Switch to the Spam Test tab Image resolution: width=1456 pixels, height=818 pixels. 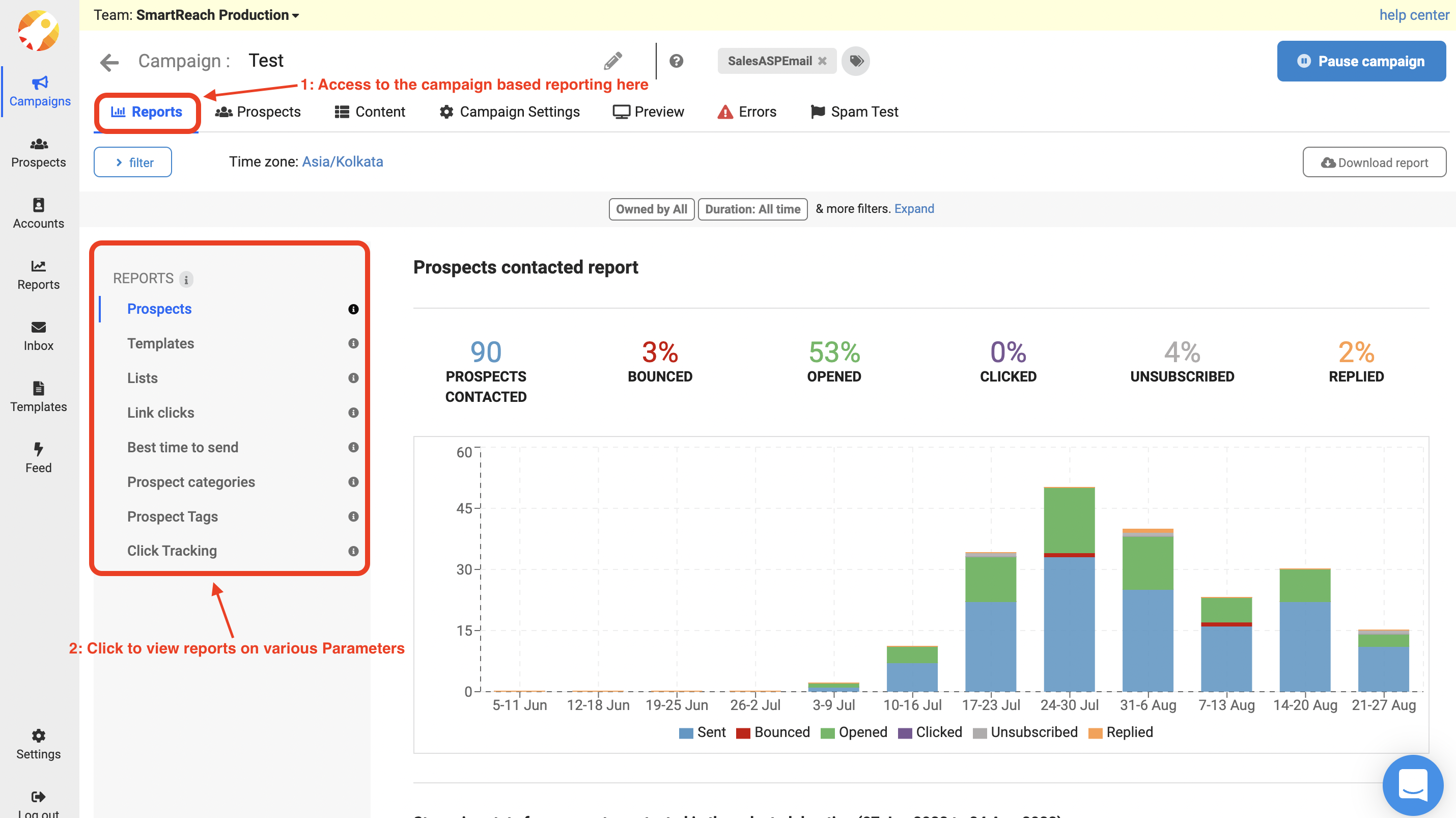854,112
